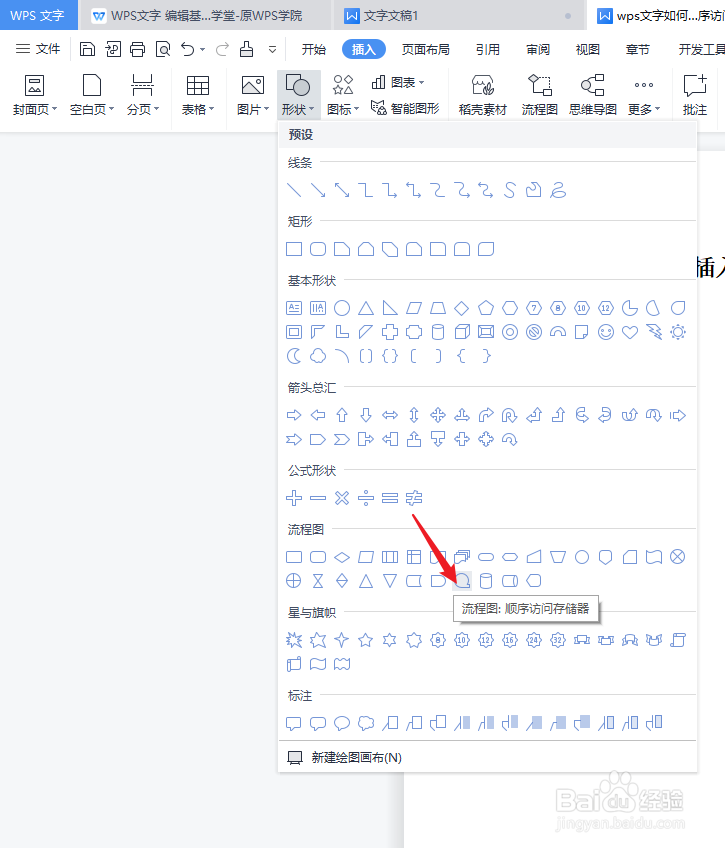Image resolution: width=725 pixels, height=848 pixels.
Task: Open the quick access toolbar customize arrow
Action: (272, 49)
